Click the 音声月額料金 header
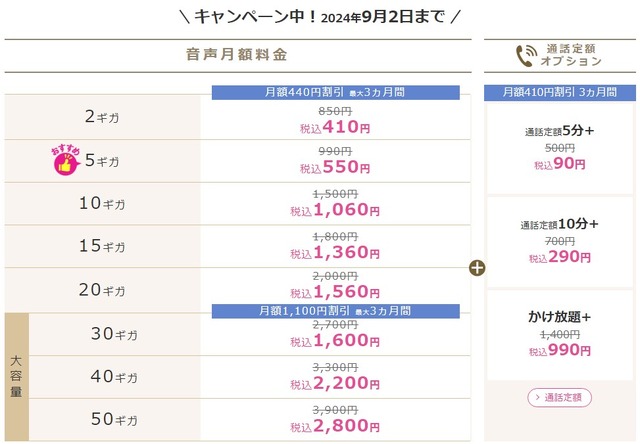 pos(237,55)
